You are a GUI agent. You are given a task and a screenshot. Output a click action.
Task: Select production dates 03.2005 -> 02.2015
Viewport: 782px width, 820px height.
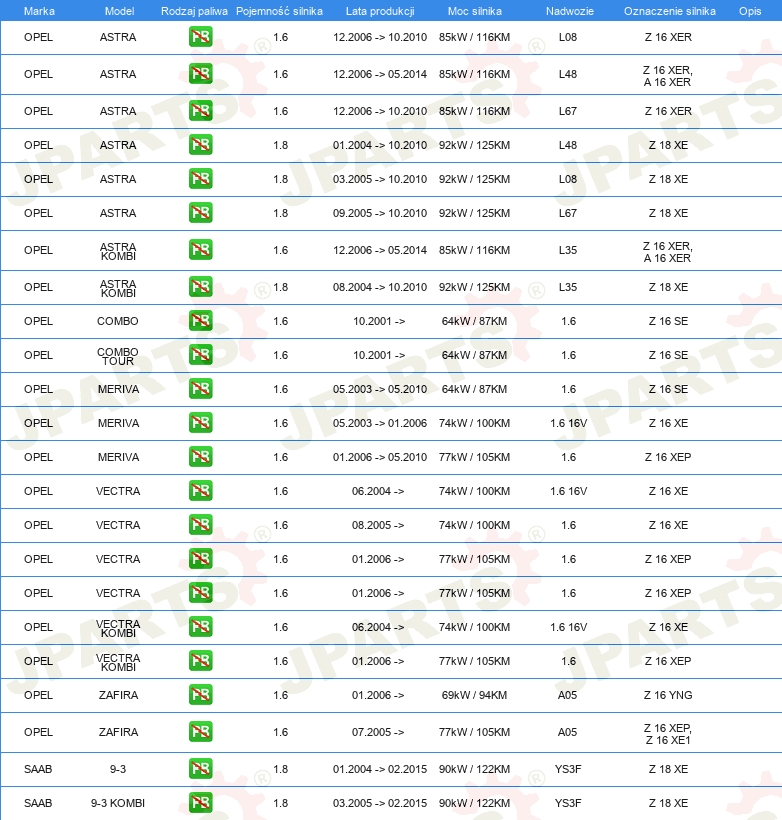click(380, 803)
